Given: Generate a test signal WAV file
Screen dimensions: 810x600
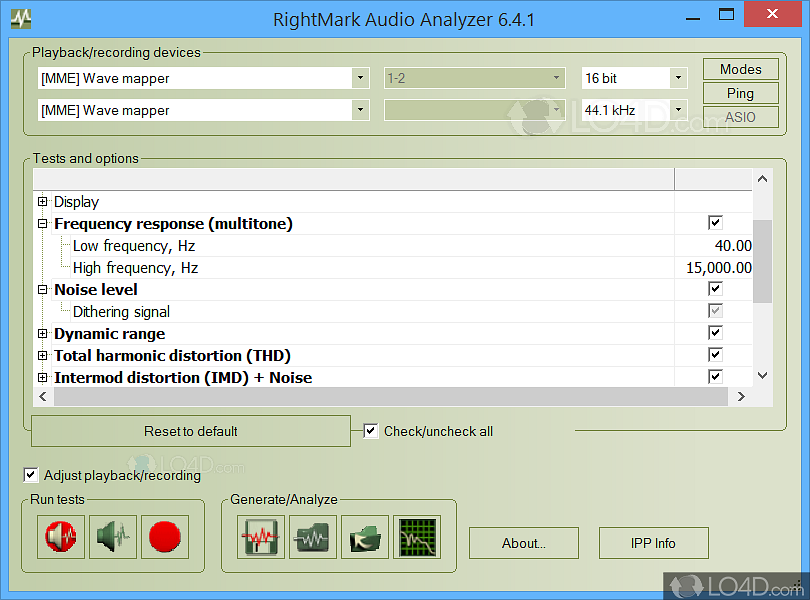Looking at the screenshot, I should 260,537.
